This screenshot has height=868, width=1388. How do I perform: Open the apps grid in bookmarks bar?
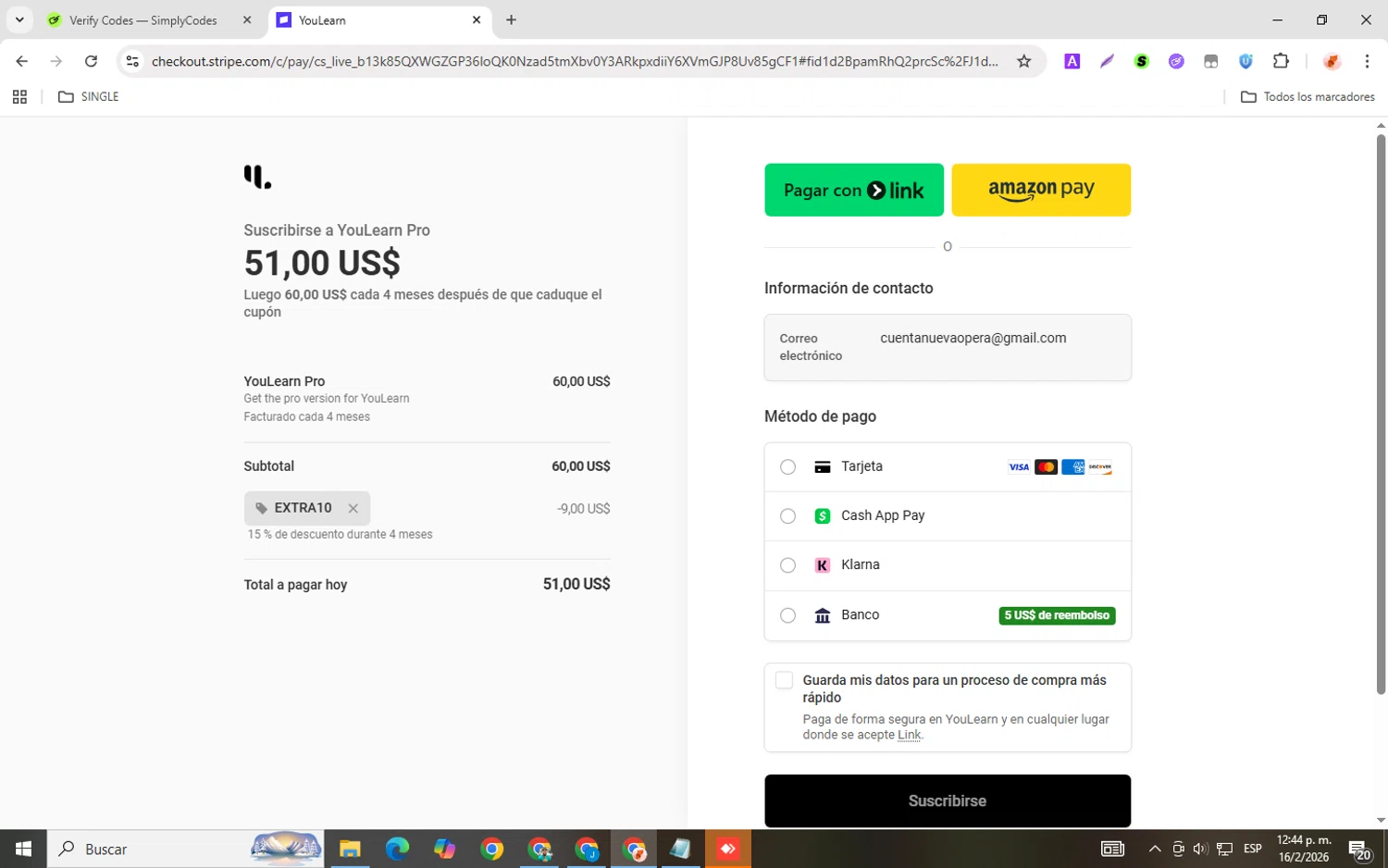(x=19, y=96)
